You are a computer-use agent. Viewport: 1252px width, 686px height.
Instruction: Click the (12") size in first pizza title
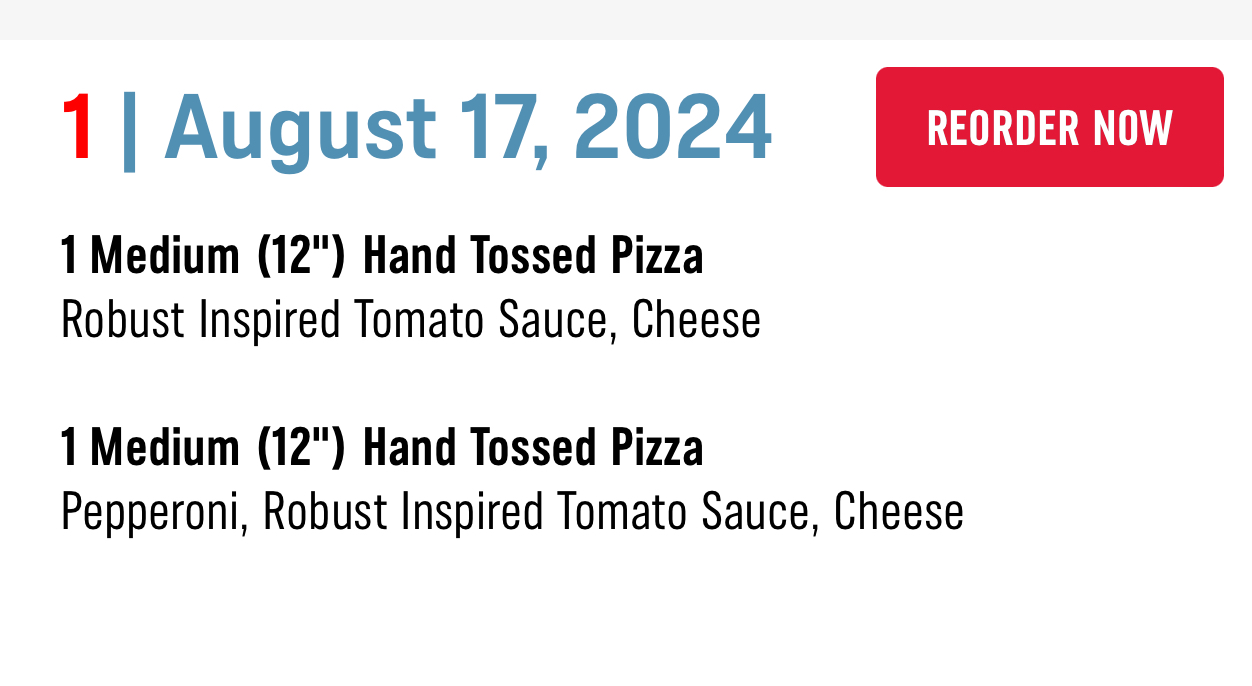point(301,257)
